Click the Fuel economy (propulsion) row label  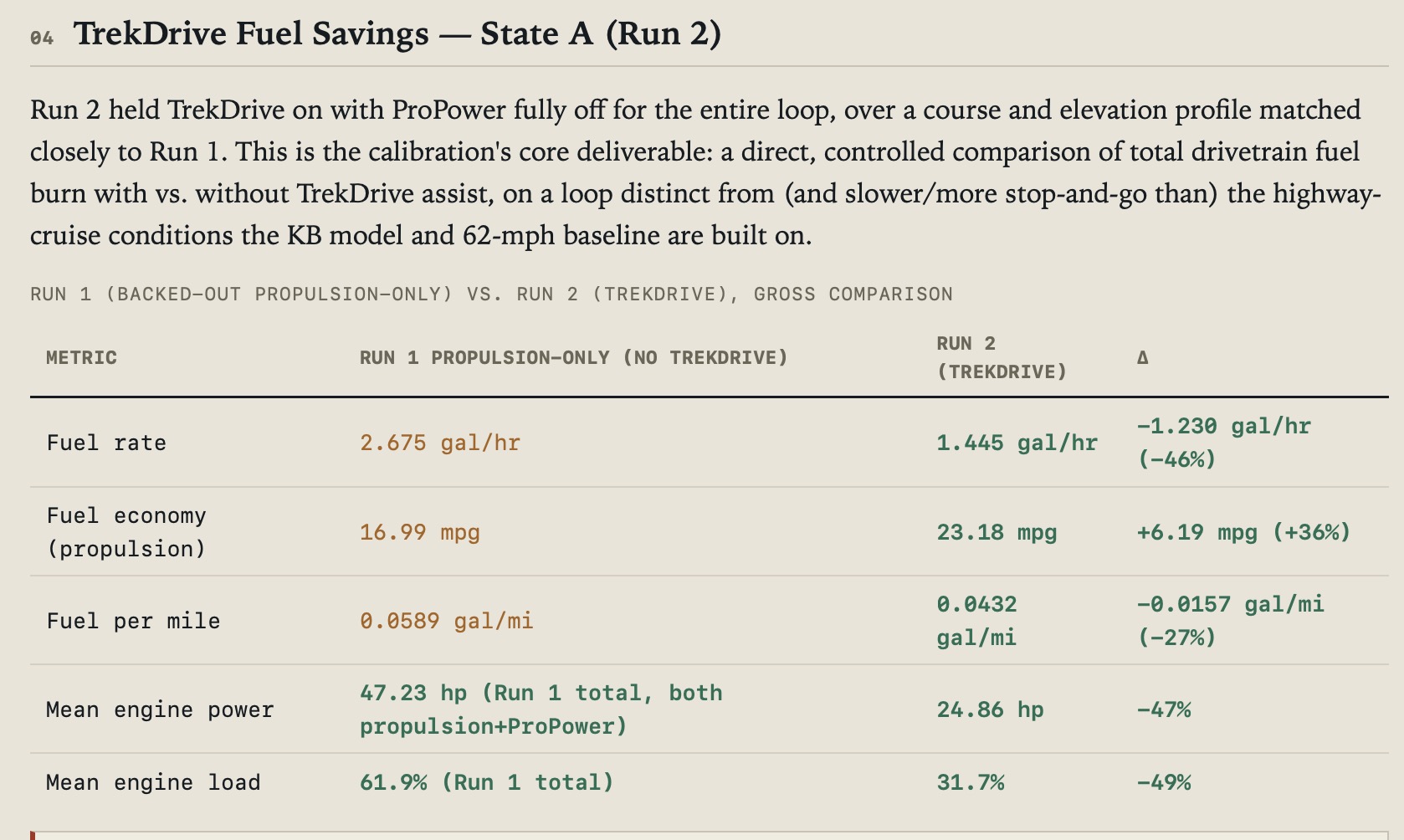(126, 532)
